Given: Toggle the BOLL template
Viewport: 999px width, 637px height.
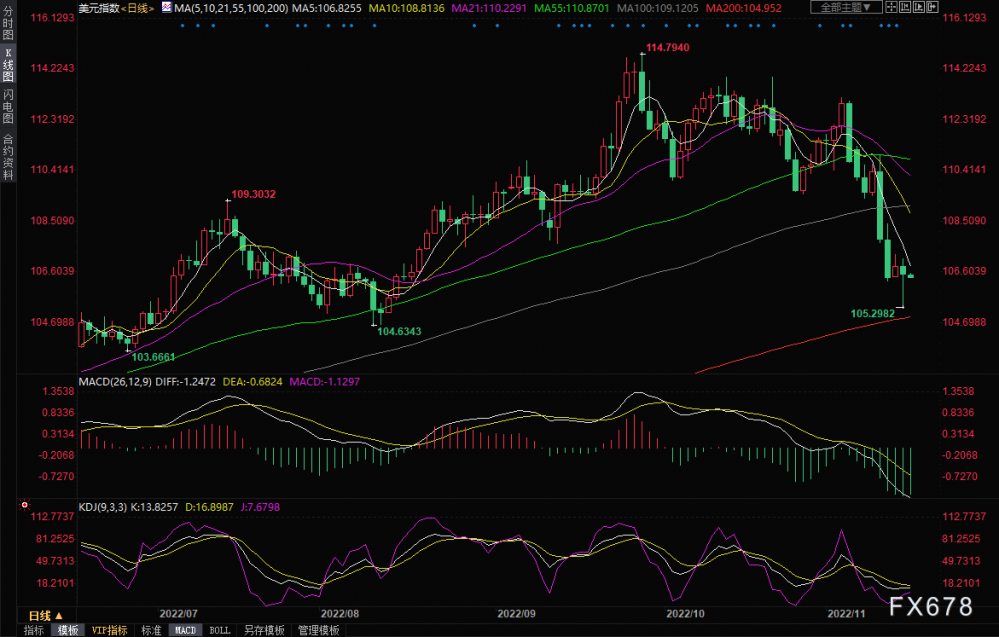Looking at the screenshot, I should point(220,630).
